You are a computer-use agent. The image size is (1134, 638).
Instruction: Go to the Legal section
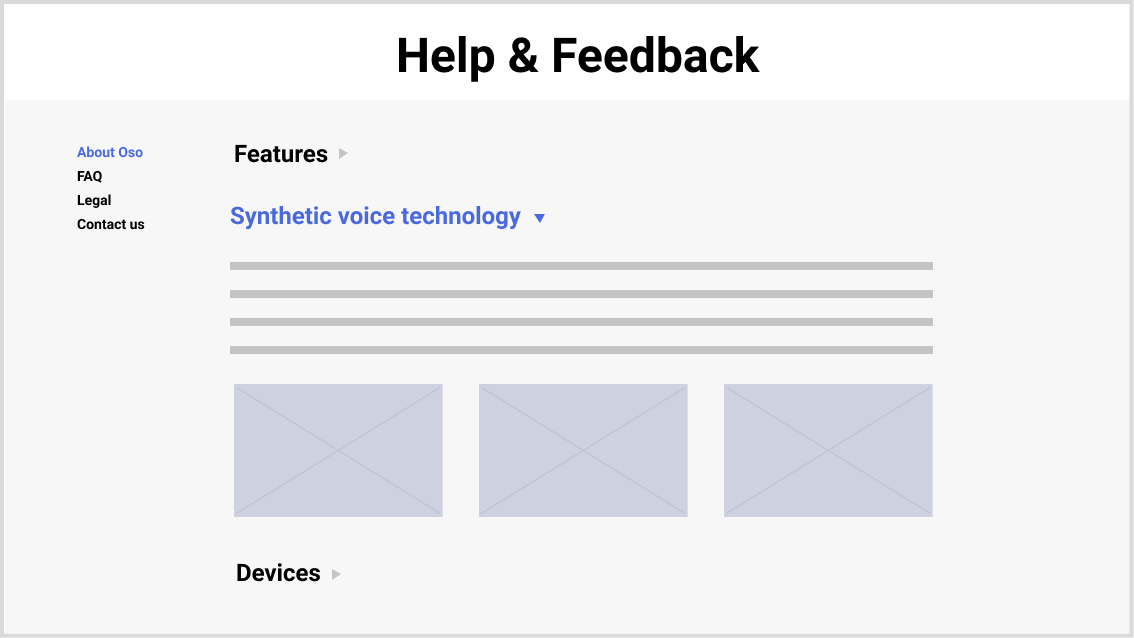tap(94, 200)
